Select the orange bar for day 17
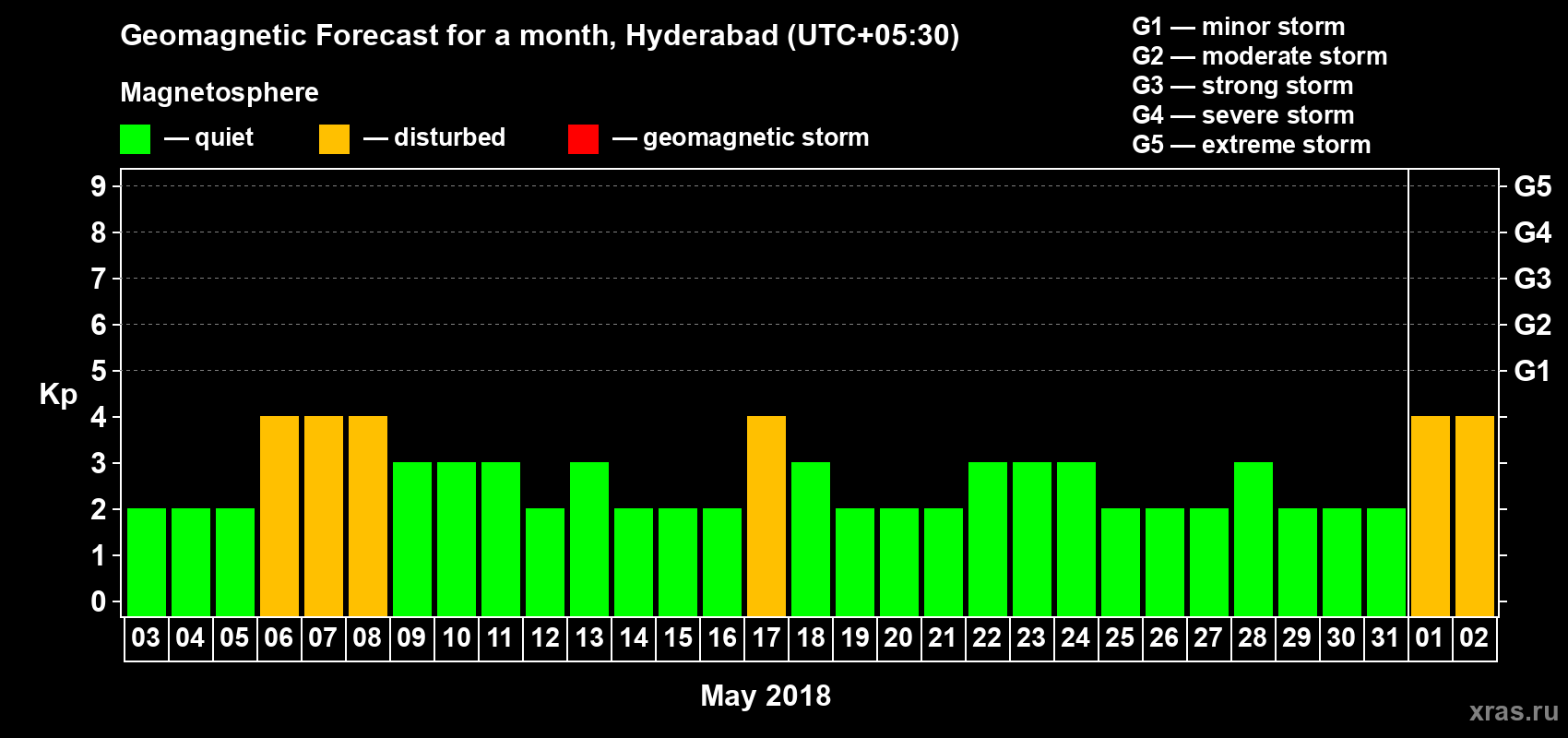 point(766,516)
